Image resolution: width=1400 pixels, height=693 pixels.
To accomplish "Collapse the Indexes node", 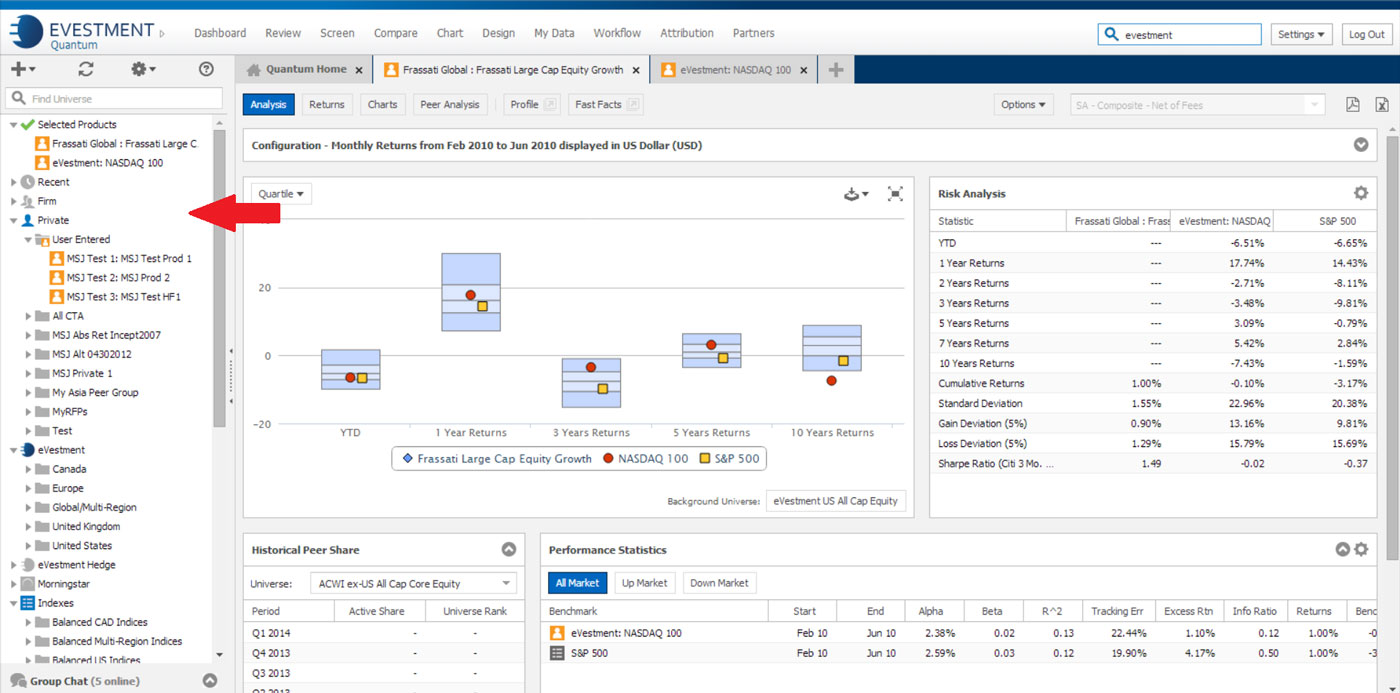I will point(14,603).
